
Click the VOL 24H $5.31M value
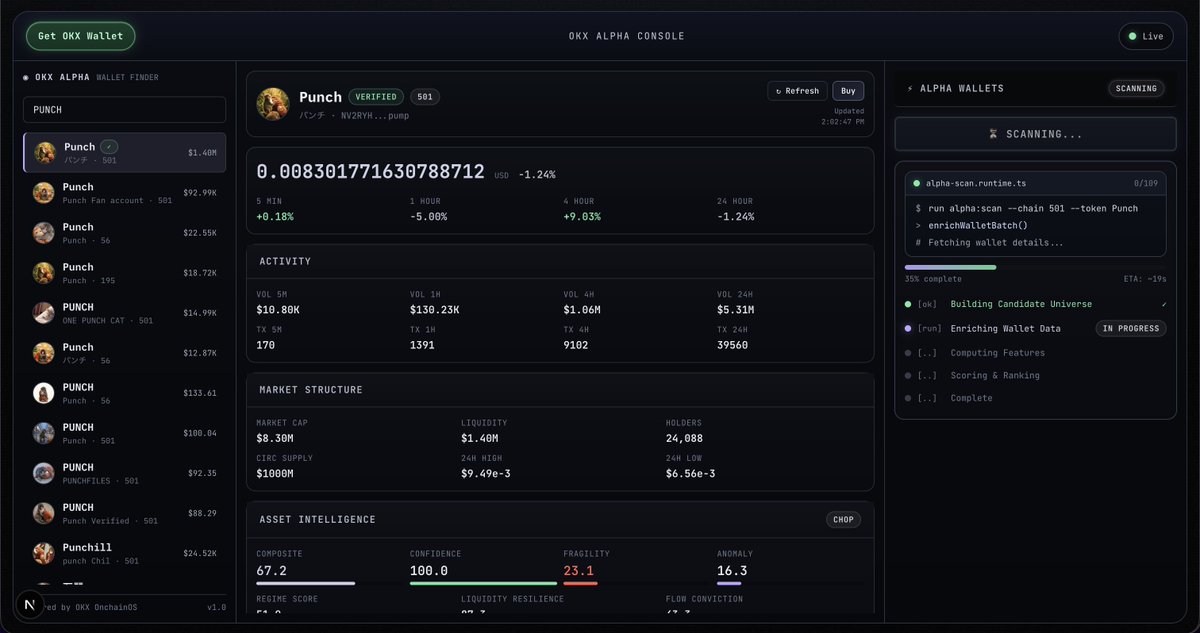coord(738,310)
